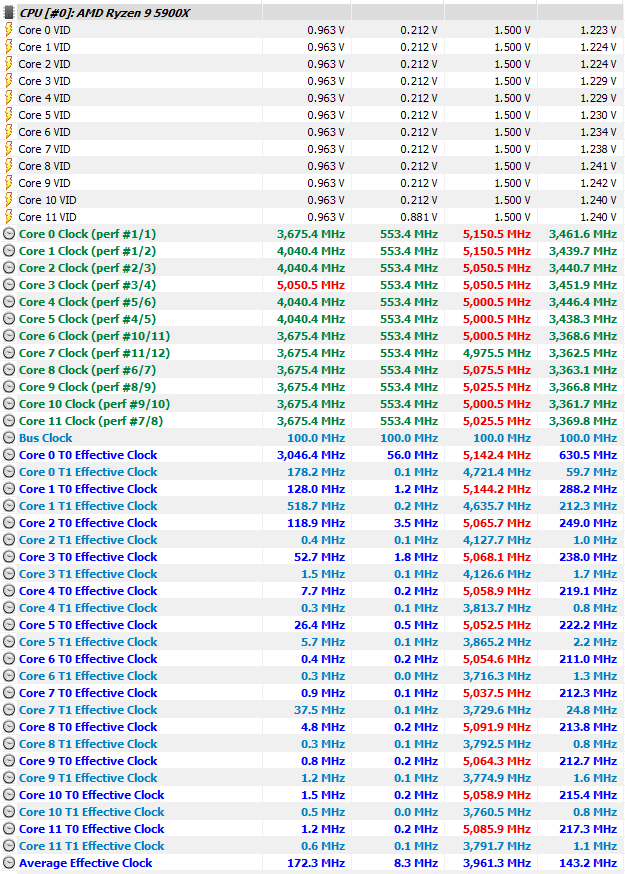
Task: Select Core 9 T0 Effective Clock label
Action: (x=88, y=761)
